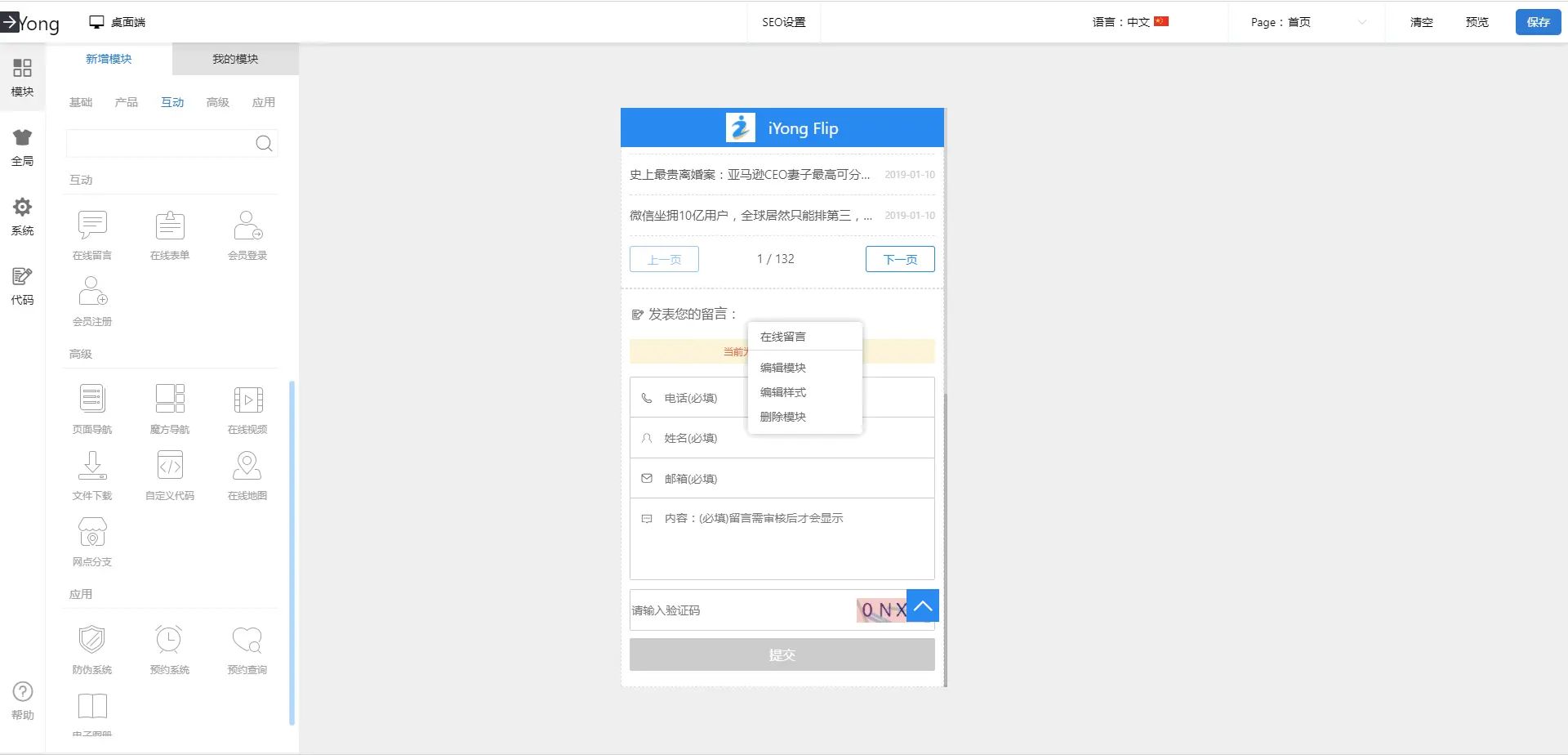Select 删除模块 in the context menu
The width and height of the screenshot is (1568, 755).
pos(783,417)
